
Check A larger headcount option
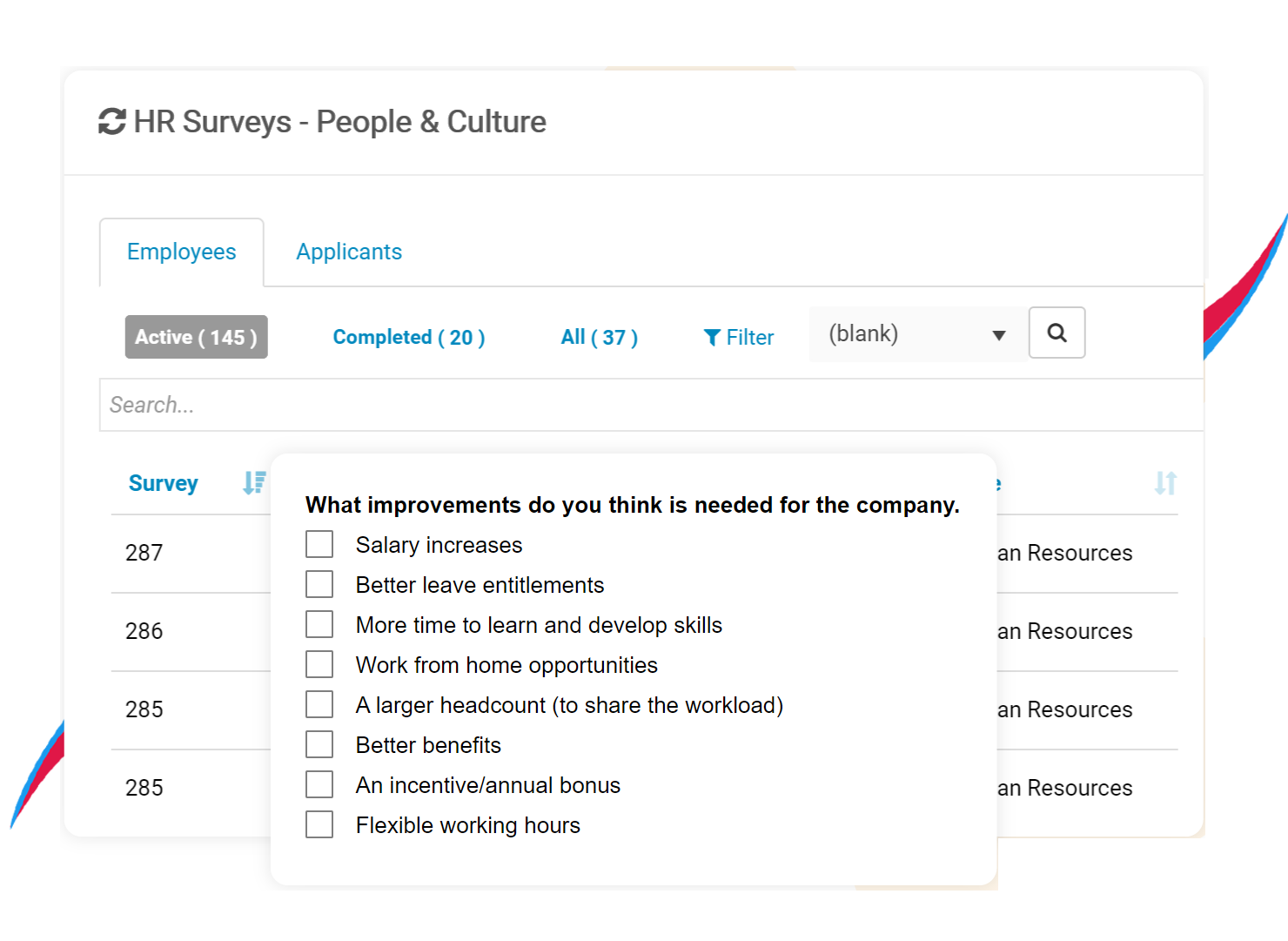319,703
